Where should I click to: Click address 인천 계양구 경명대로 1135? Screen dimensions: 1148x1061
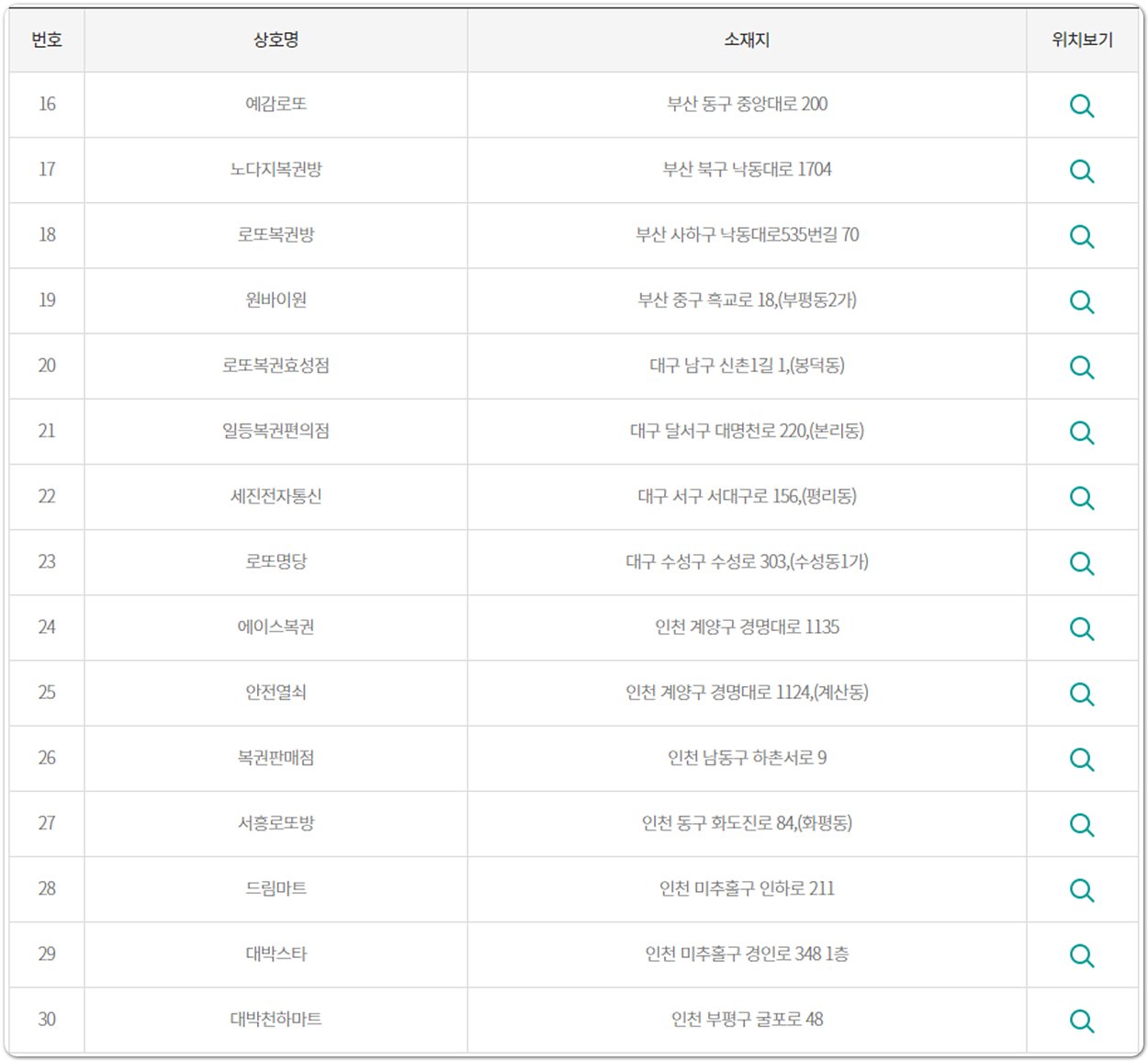point(747,626)
